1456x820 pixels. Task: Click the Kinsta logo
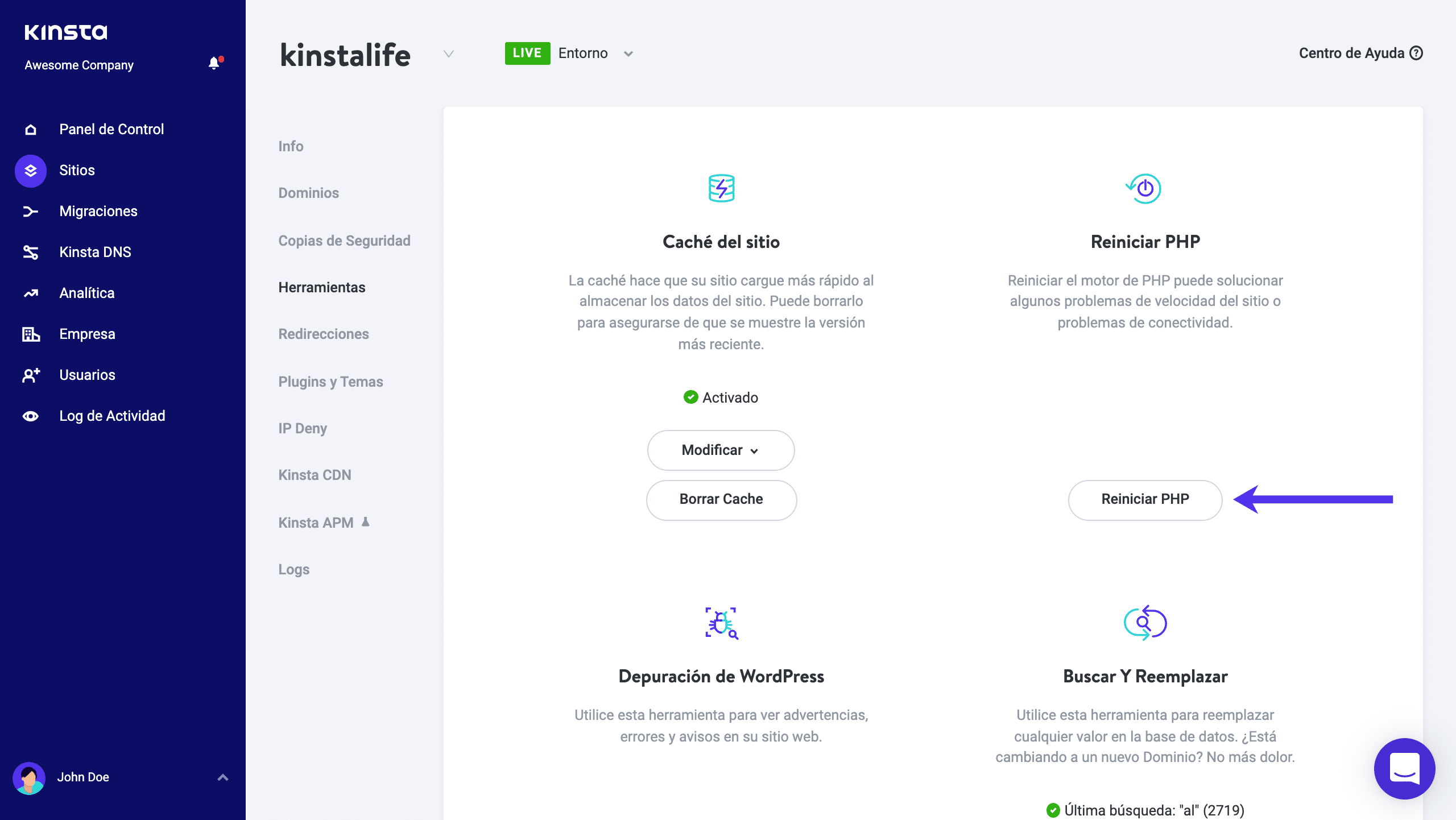(66, 32)
